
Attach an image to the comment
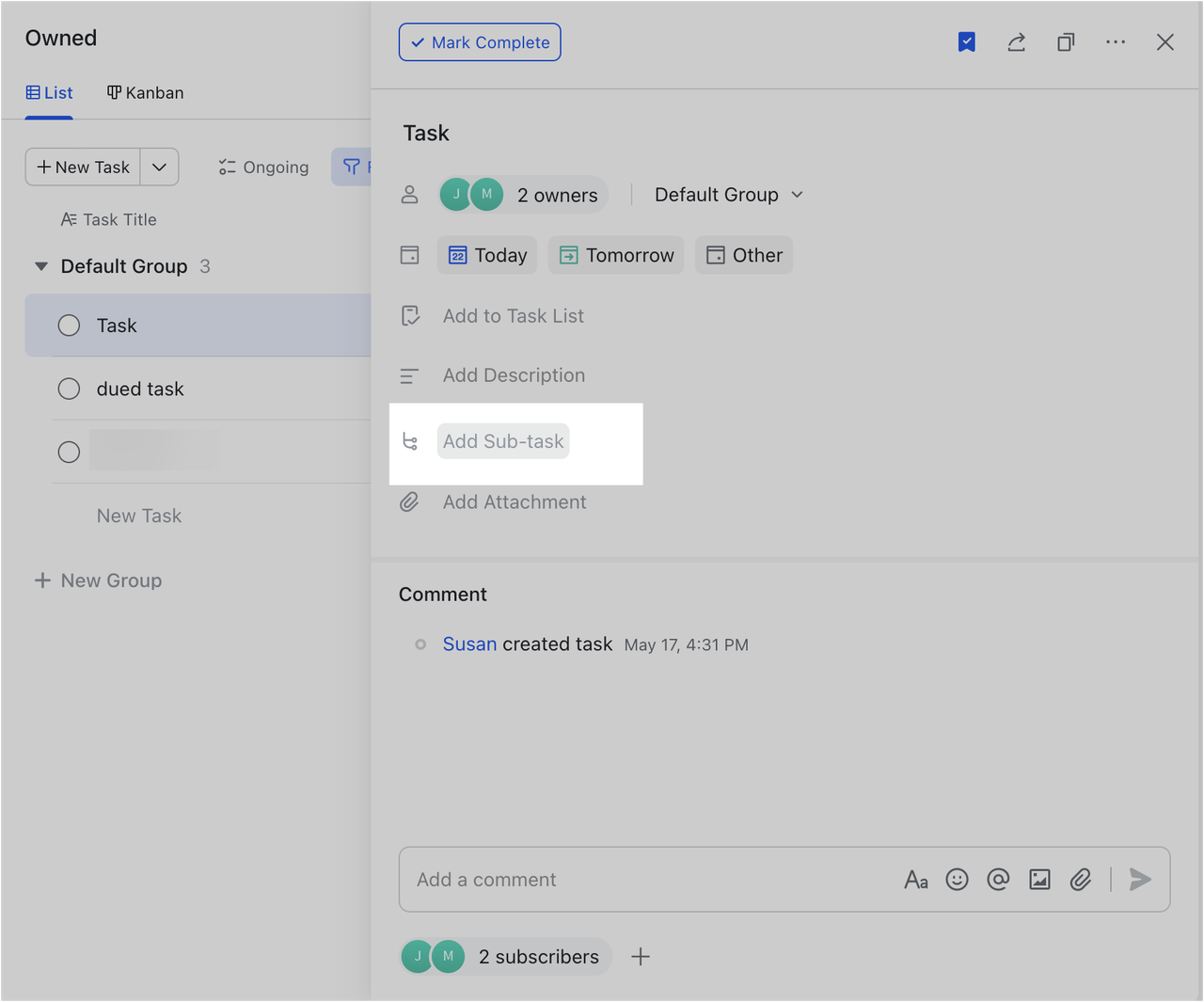point(1039,879)
